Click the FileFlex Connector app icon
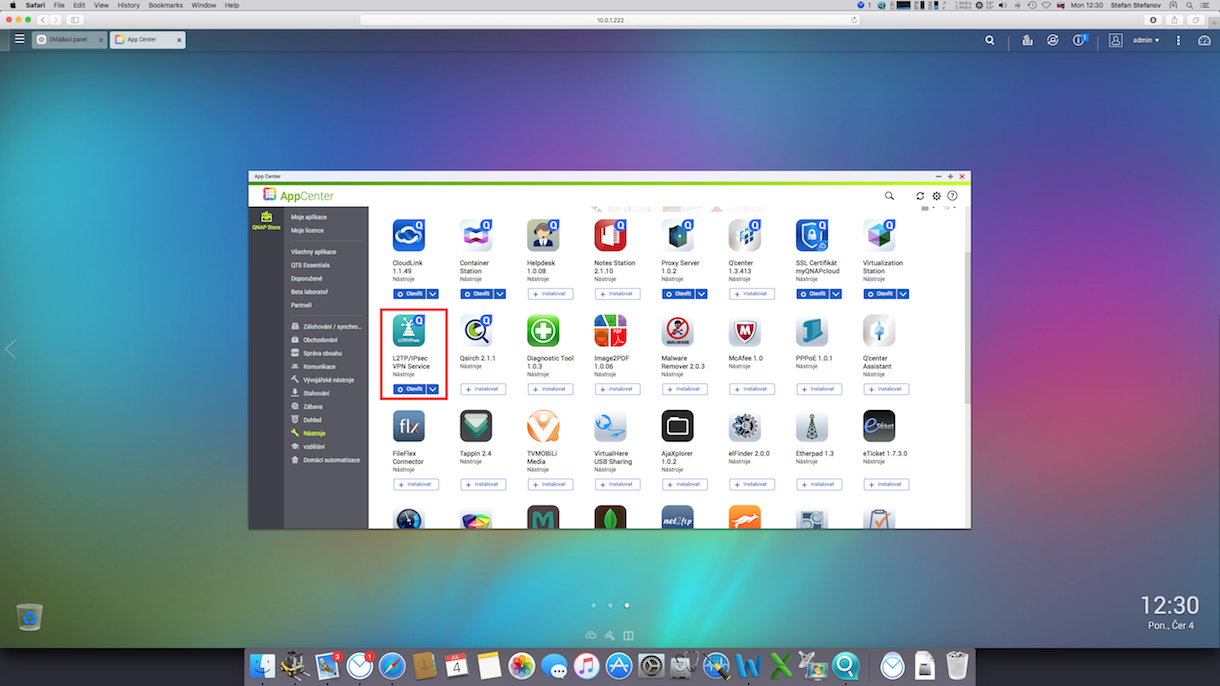The image size is (1220, 686). point(409,426)
